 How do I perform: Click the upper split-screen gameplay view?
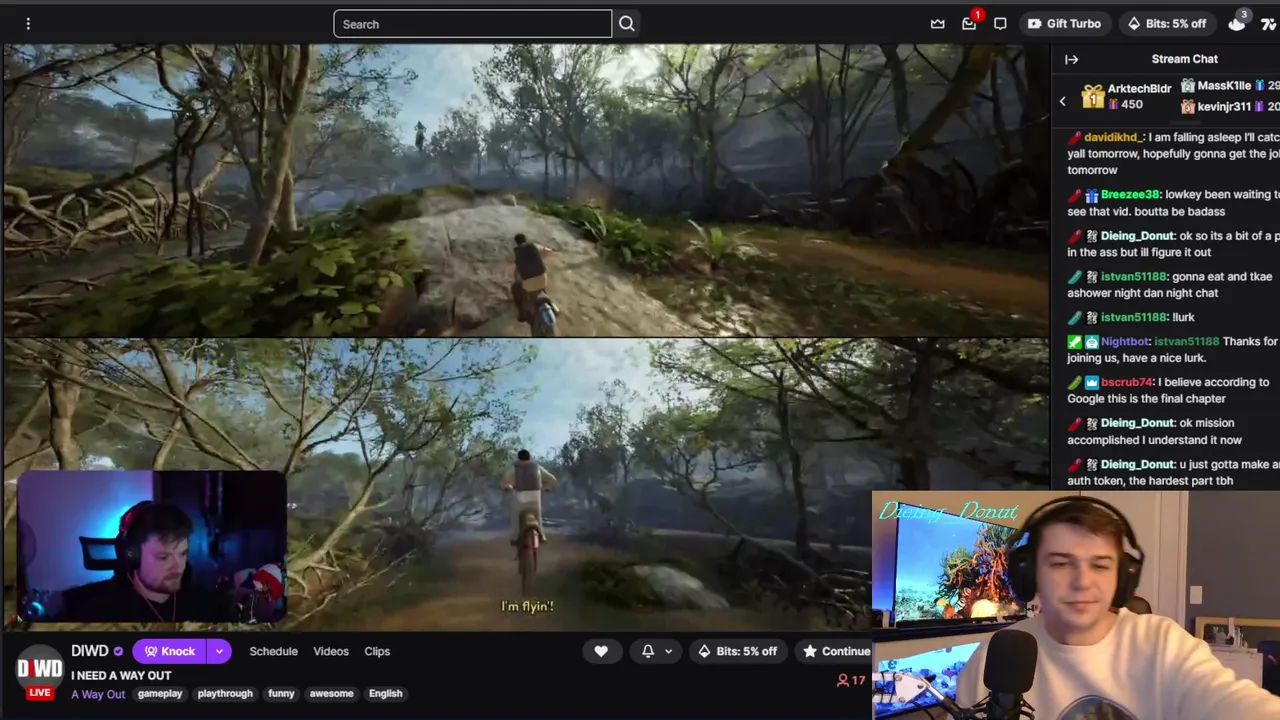tap(526, 190)
